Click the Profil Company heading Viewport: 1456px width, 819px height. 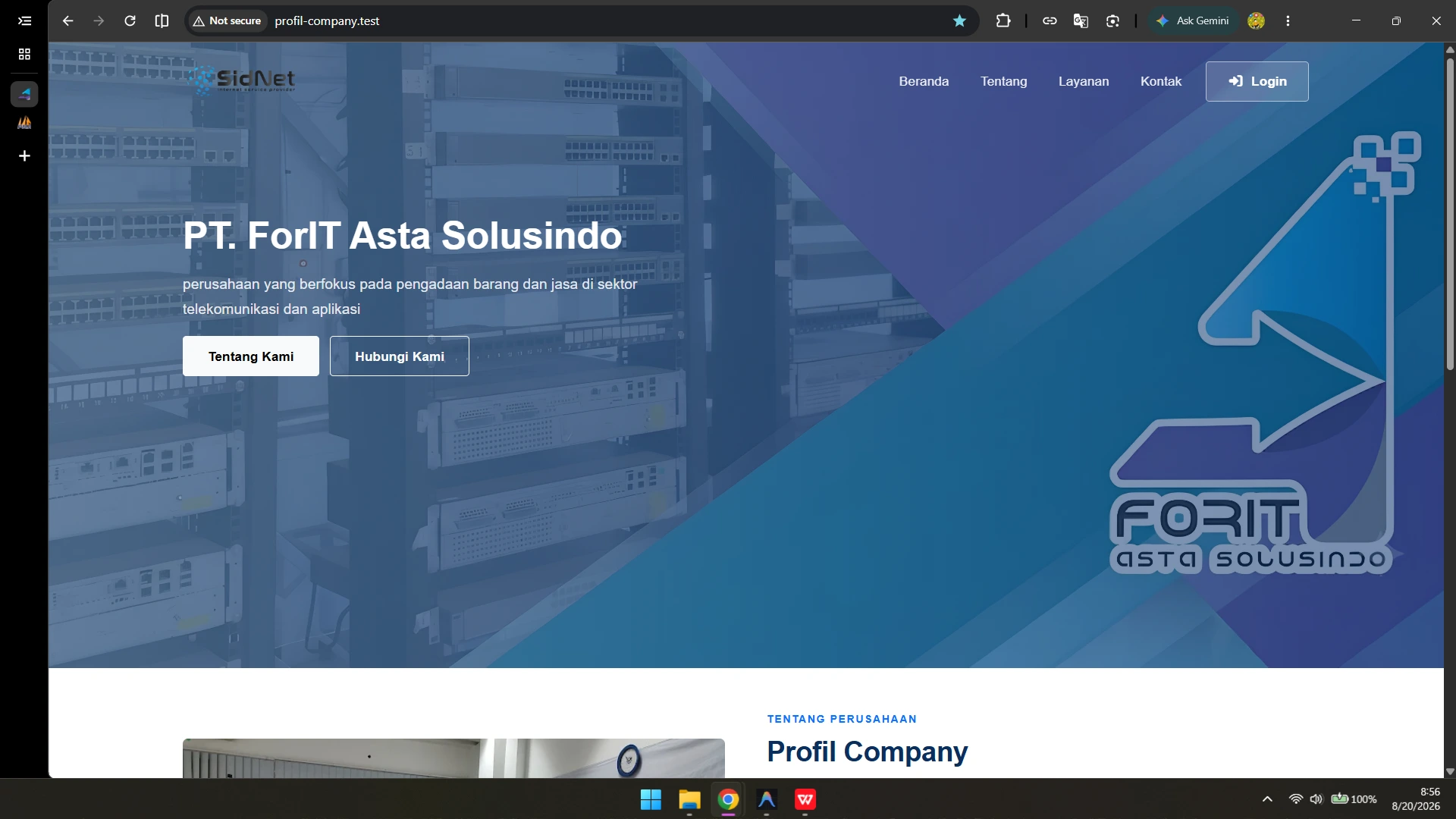tap(867, 752)
